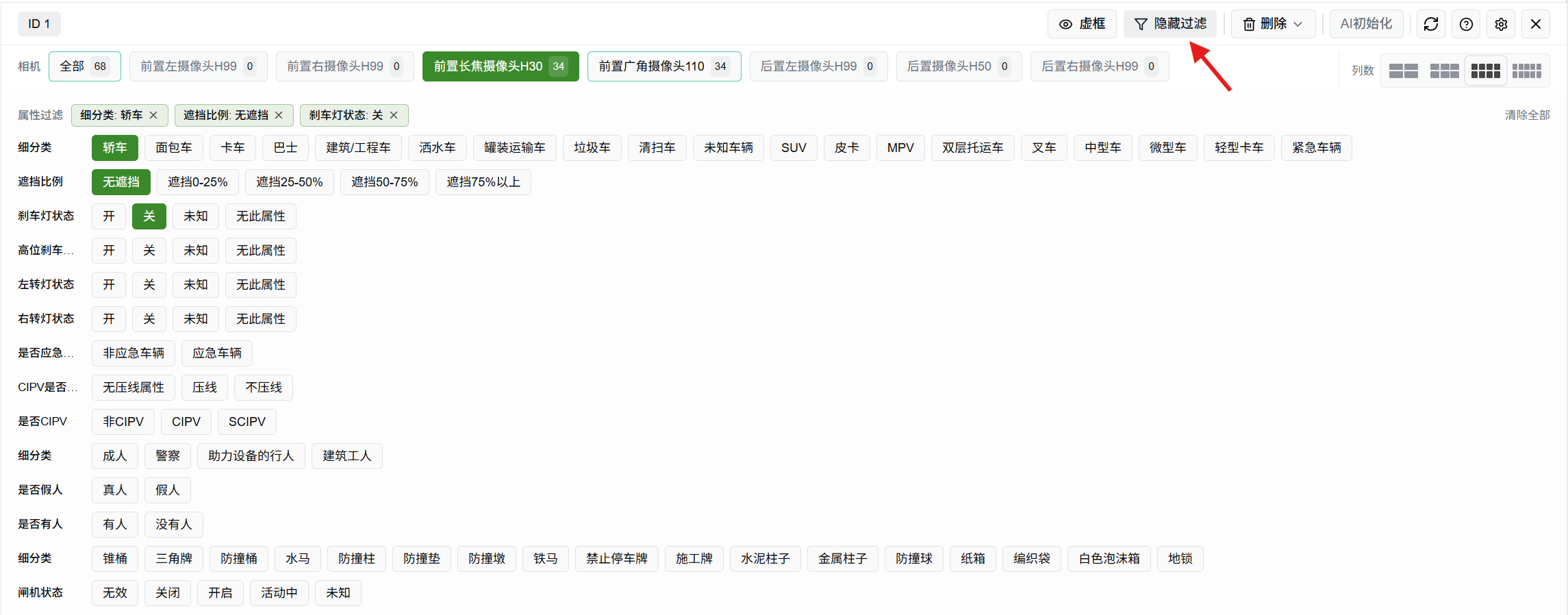Select five-column layout icon
The width and height of the screenshot is (1568, 615).
pyautogui.click(x=1526, y=71)
